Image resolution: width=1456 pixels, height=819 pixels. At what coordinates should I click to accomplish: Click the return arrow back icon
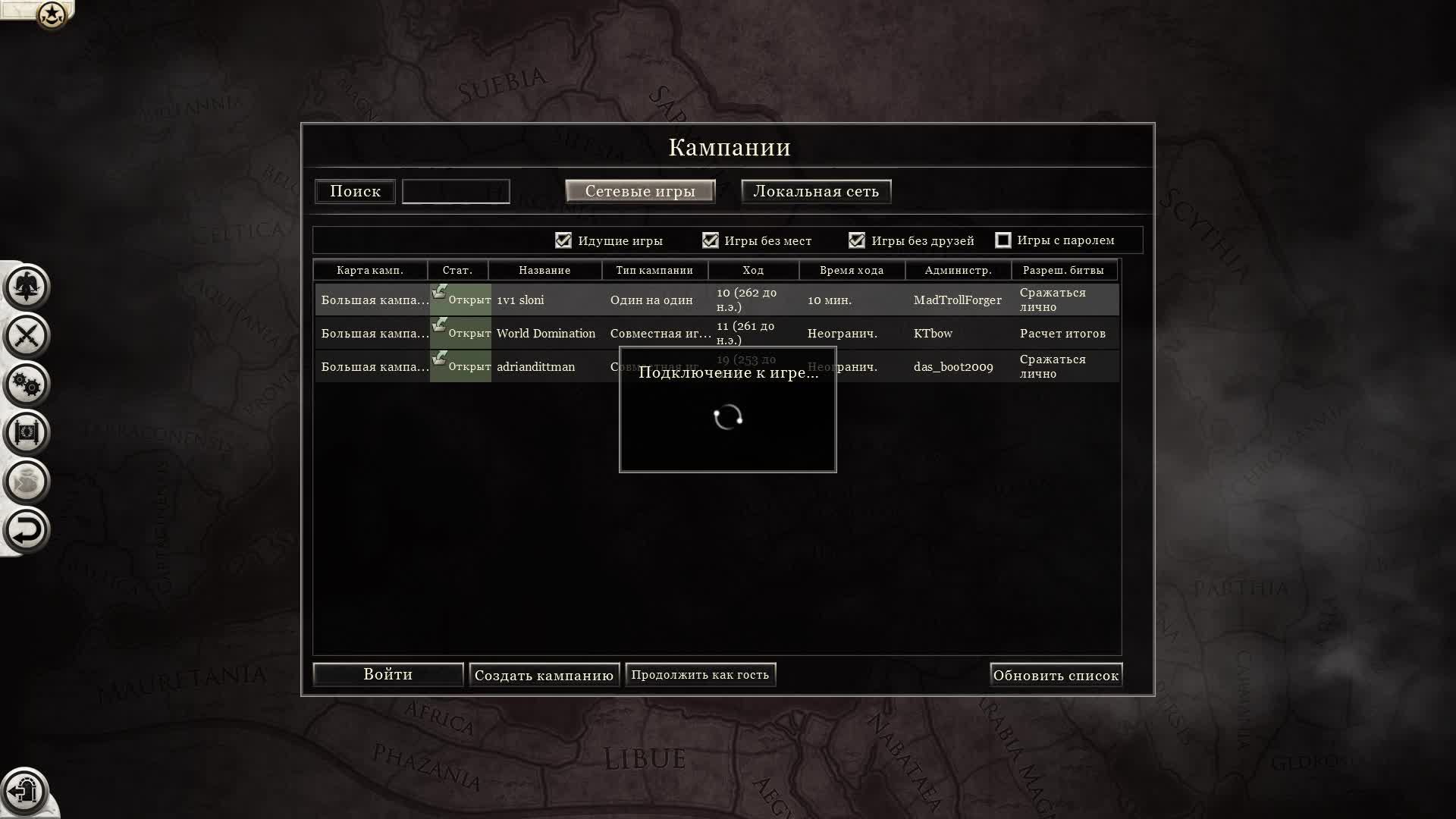click(27, 529)
